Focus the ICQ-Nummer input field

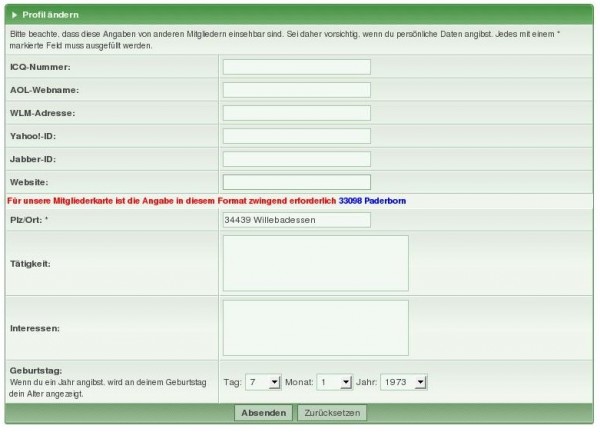click(x=296, y=67)
